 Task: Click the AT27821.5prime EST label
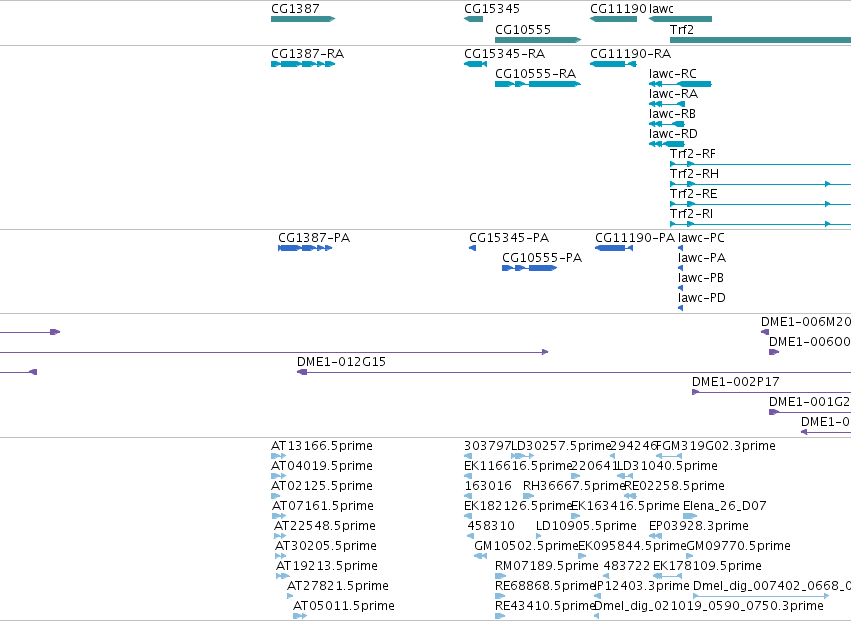[x=338, y=587]
